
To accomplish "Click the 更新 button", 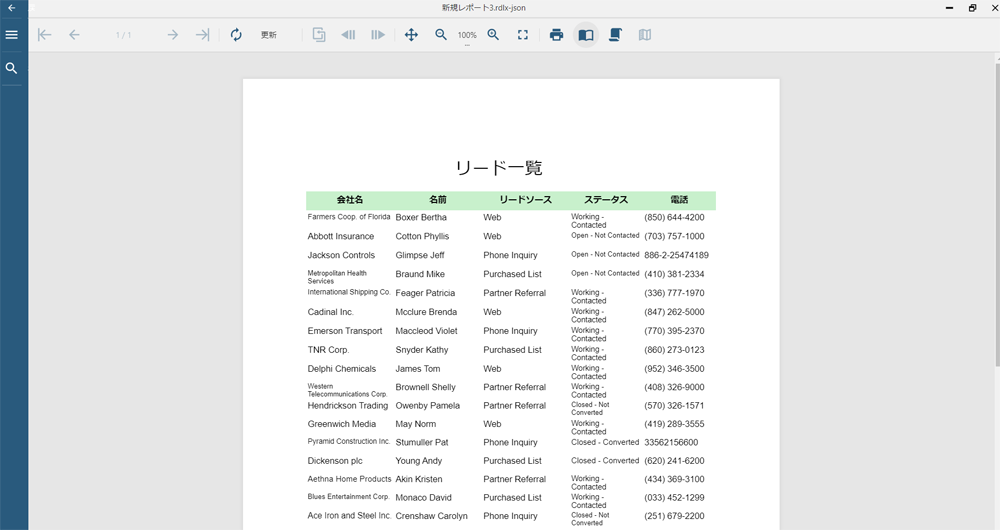I will point(268,35).
